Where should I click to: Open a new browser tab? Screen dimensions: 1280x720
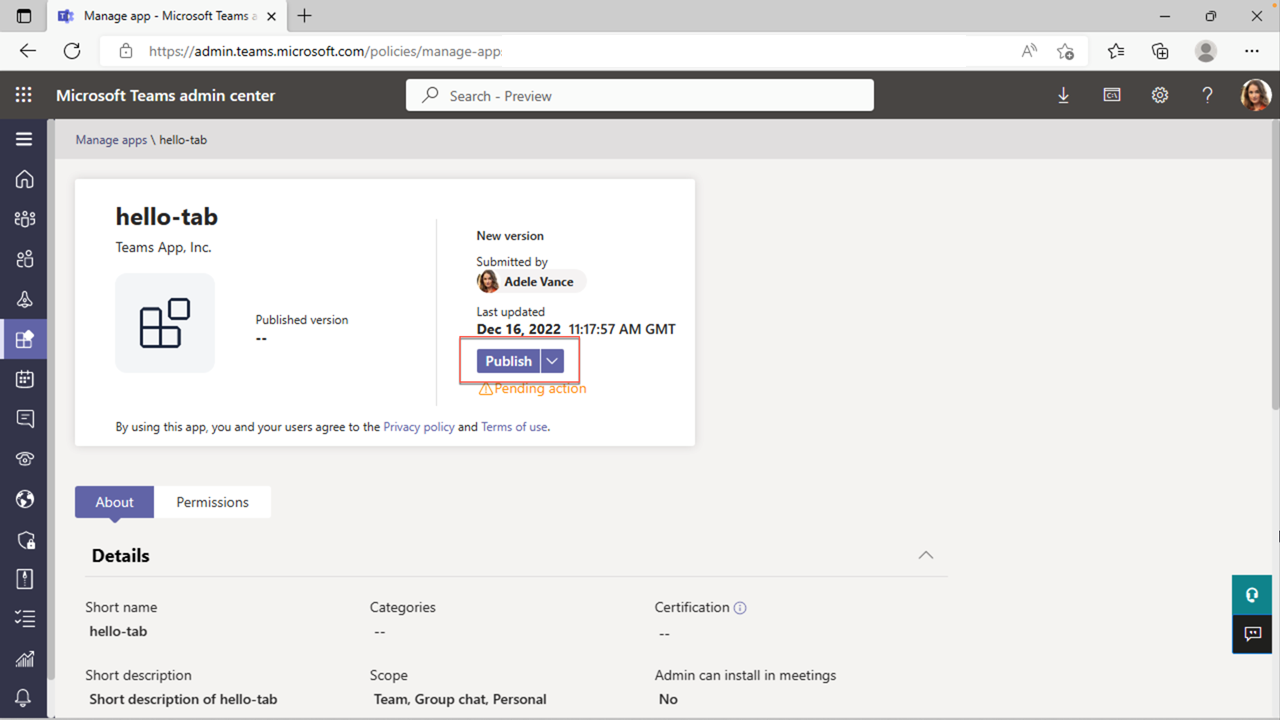point(305,16)
